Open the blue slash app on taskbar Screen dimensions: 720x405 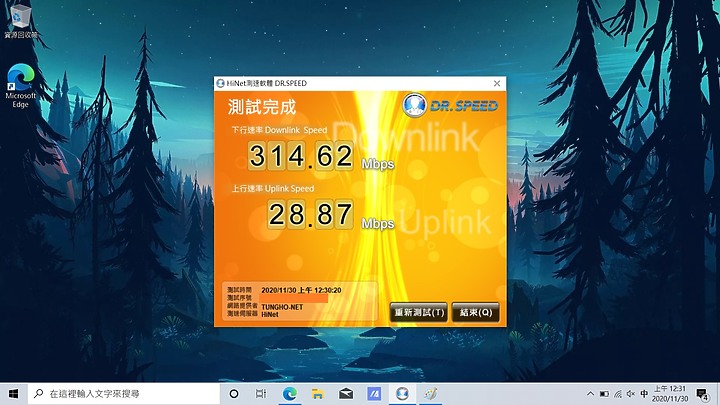click(x=374, y=394)
